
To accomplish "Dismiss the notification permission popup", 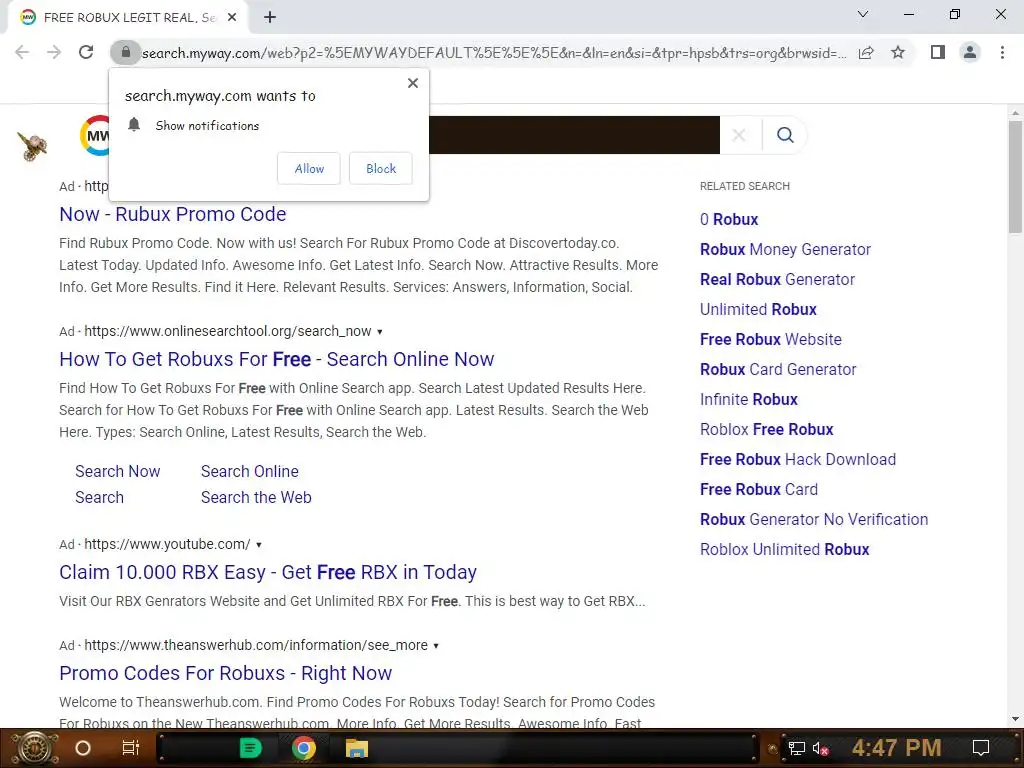I will (x=413, y=83).
